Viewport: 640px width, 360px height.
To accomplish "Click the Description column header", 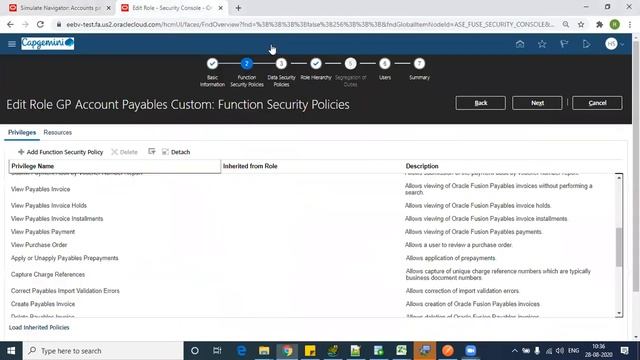I will click(422, 166).
